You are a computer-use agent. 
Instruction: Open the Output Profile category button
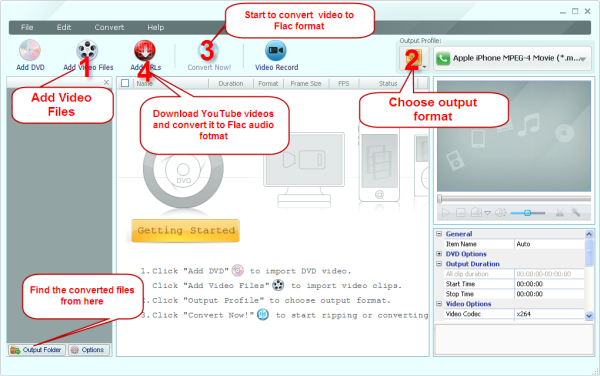point(414,59)
